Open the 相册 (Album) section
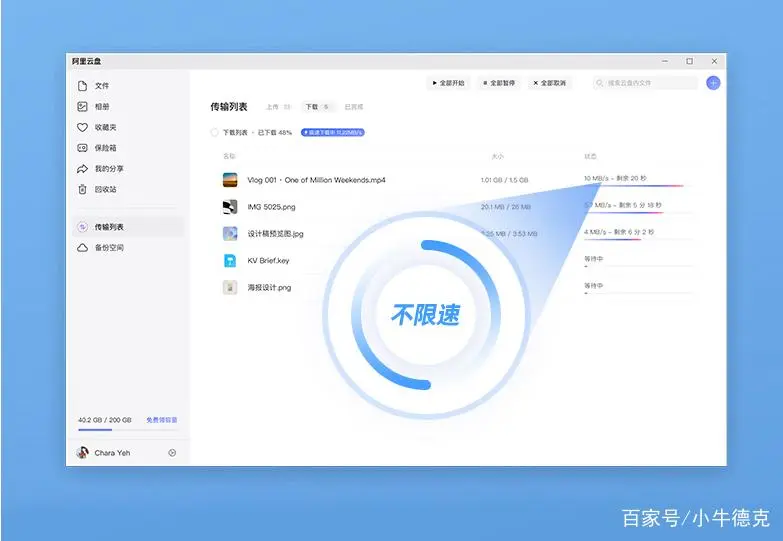 pos(83,107)
